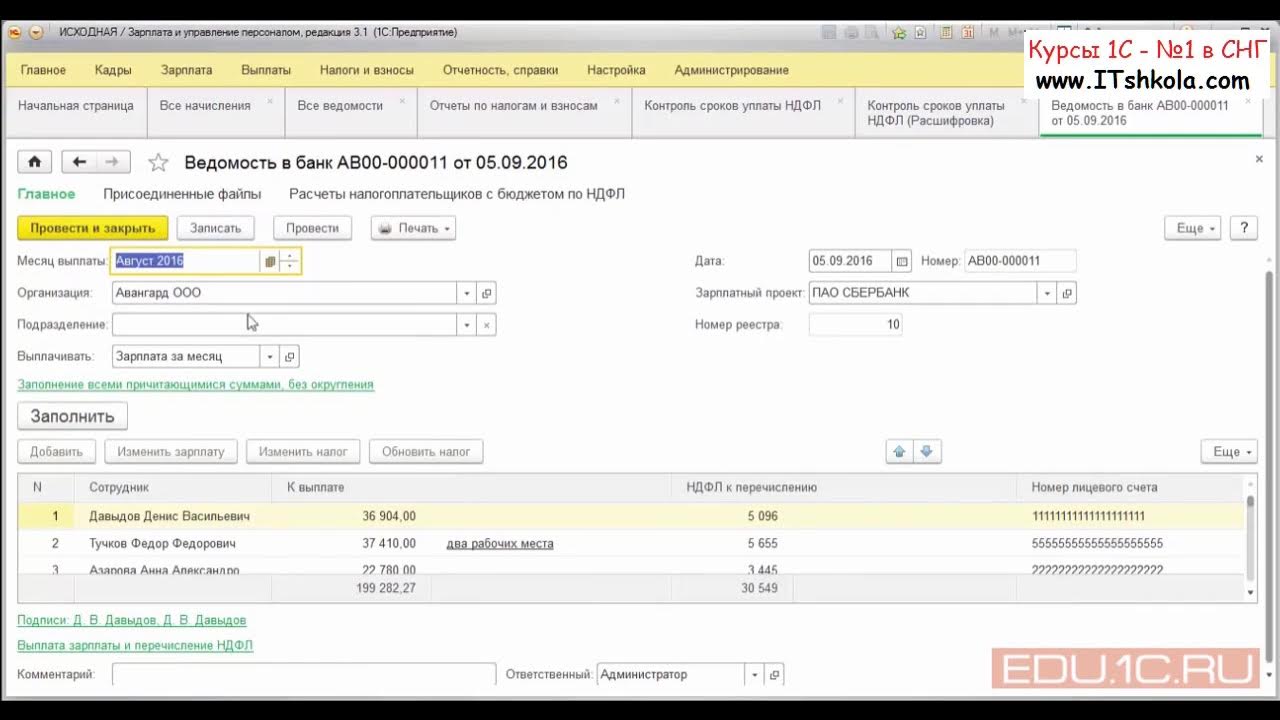The height and width of the screenshot is (720, 1280).
Task: Close the Все ведомости tab
Action: coord(402,100)
